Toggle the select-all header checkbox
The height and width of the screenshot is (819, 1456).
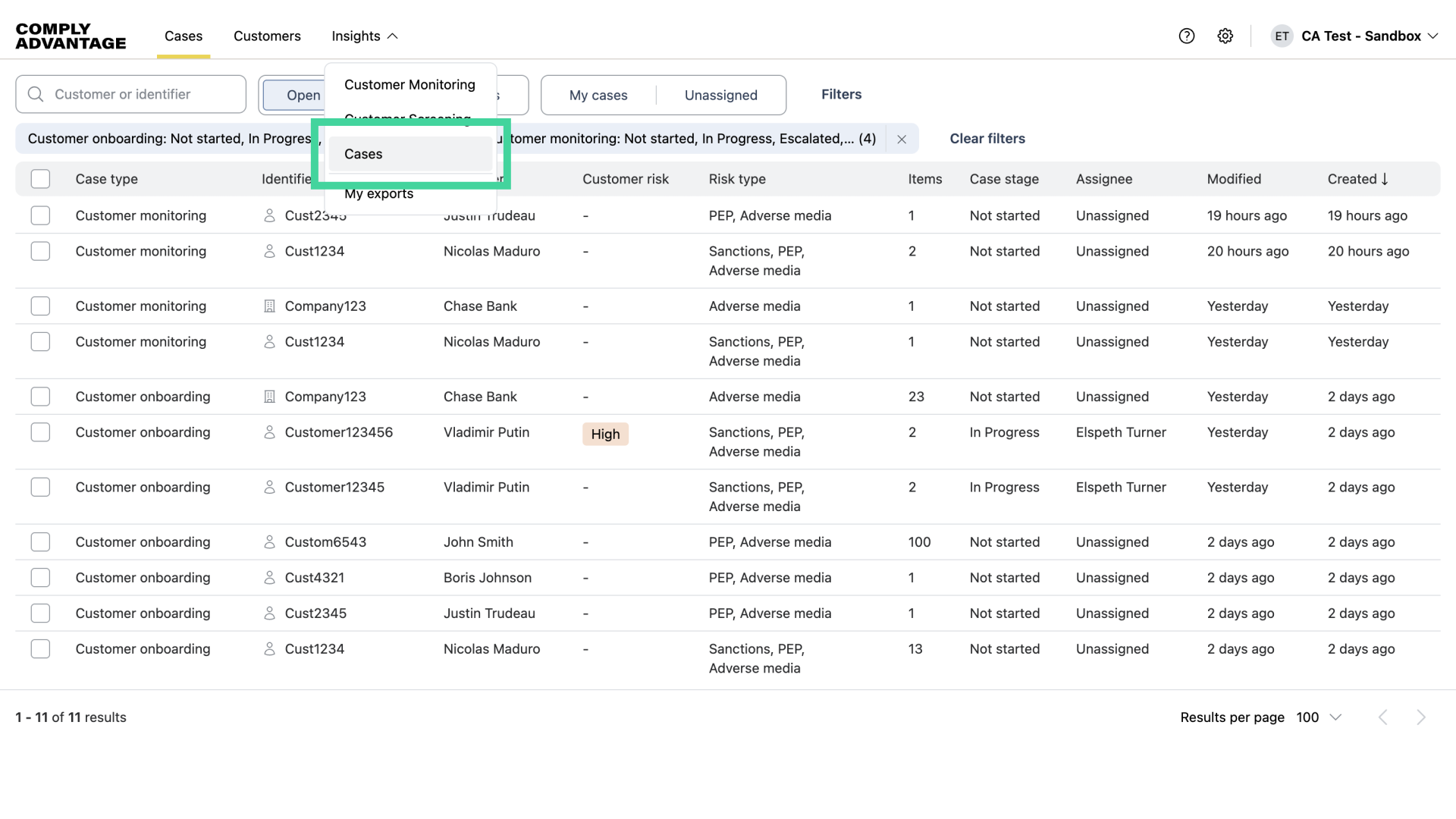pos(40,179)
